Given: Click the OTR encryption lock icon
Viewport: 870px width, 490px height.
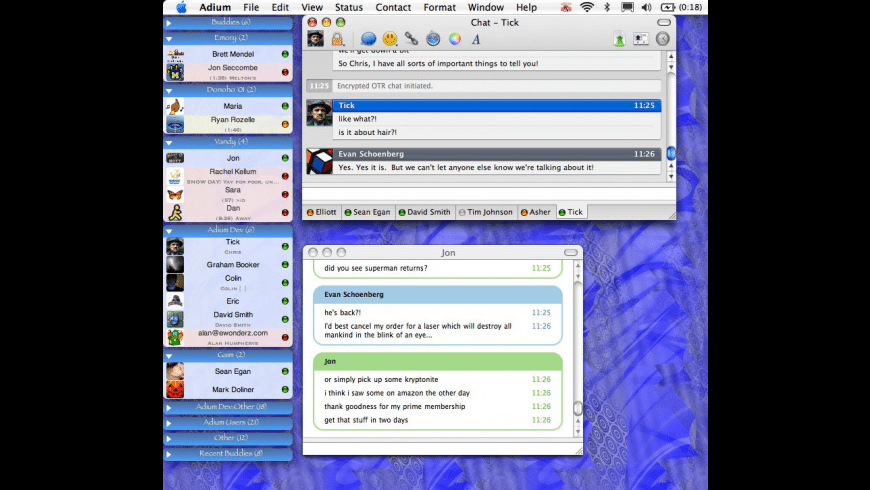Looking at the screenshot, I should click(x=338, y=39).
